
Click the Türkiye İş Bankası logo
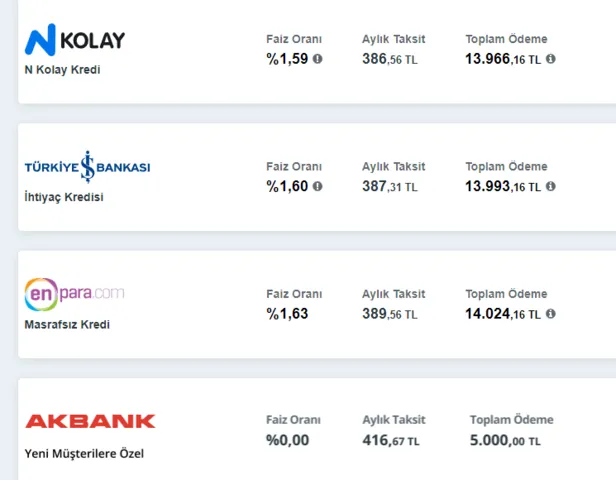[x=88, y=167]
